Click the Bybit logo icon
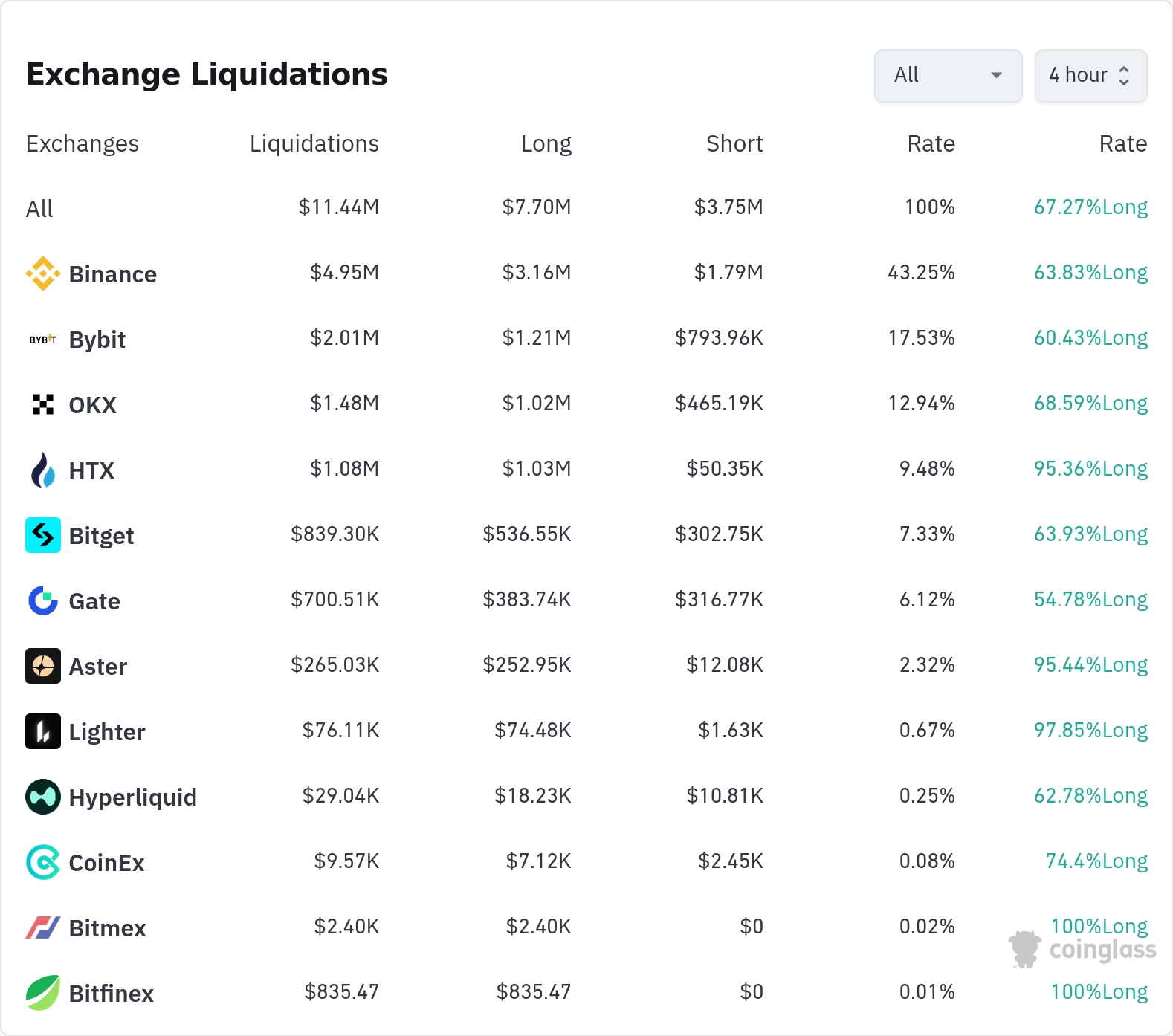 coord(43,340)
